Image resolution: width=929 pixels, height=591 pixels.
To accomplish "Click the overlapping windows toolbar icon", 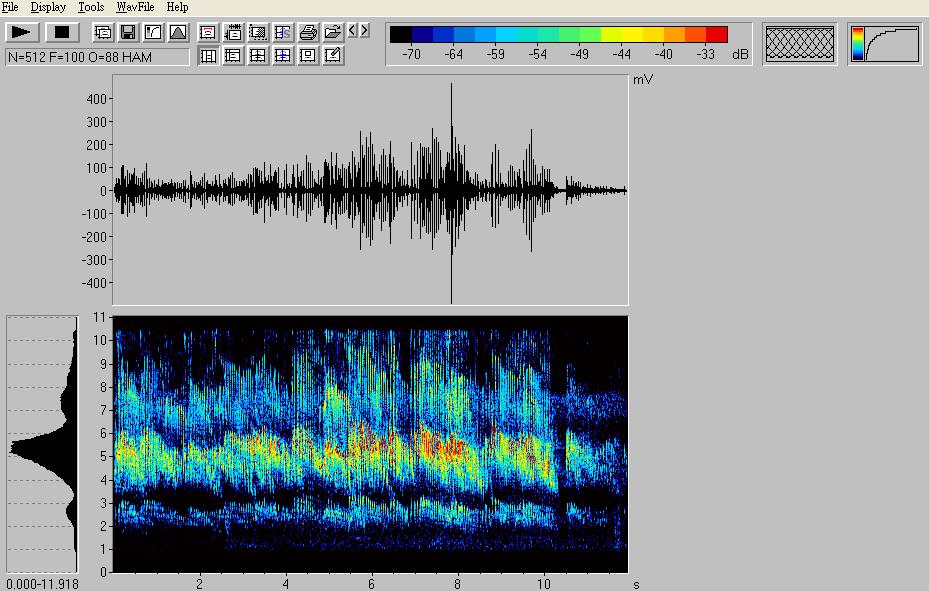I will (103, 33).
